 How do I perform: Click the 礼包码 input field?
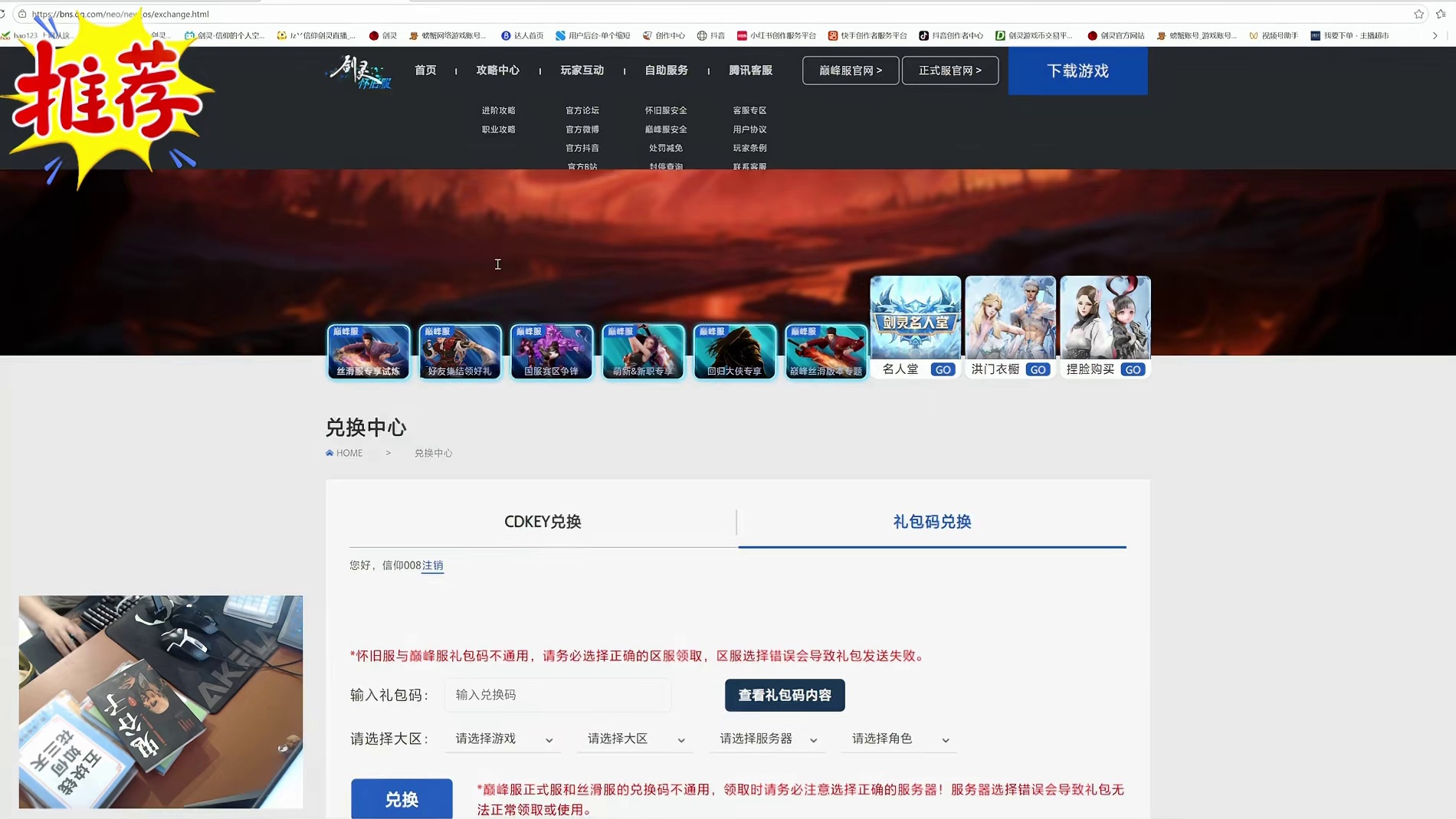558,695
